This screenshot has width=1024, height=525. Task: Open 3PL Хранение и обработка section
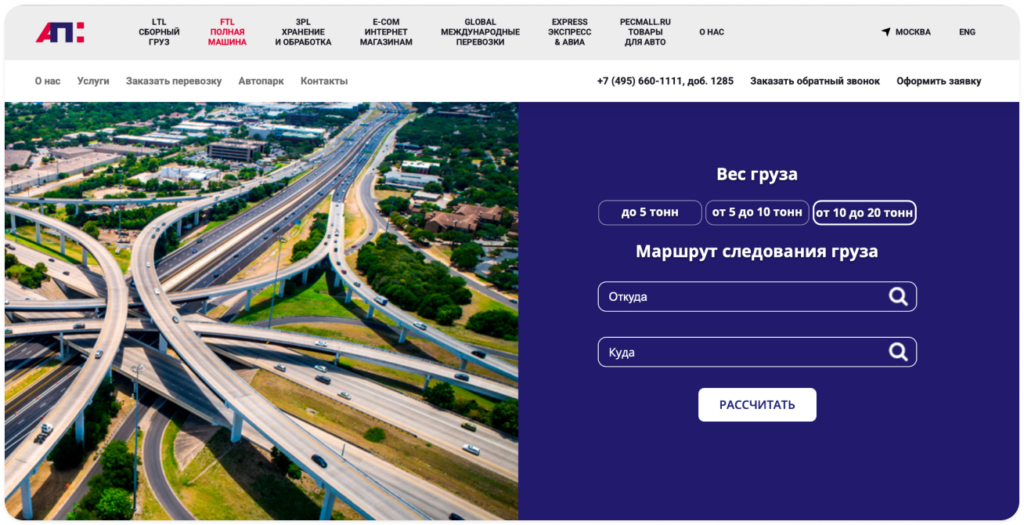tap(303, 32)
